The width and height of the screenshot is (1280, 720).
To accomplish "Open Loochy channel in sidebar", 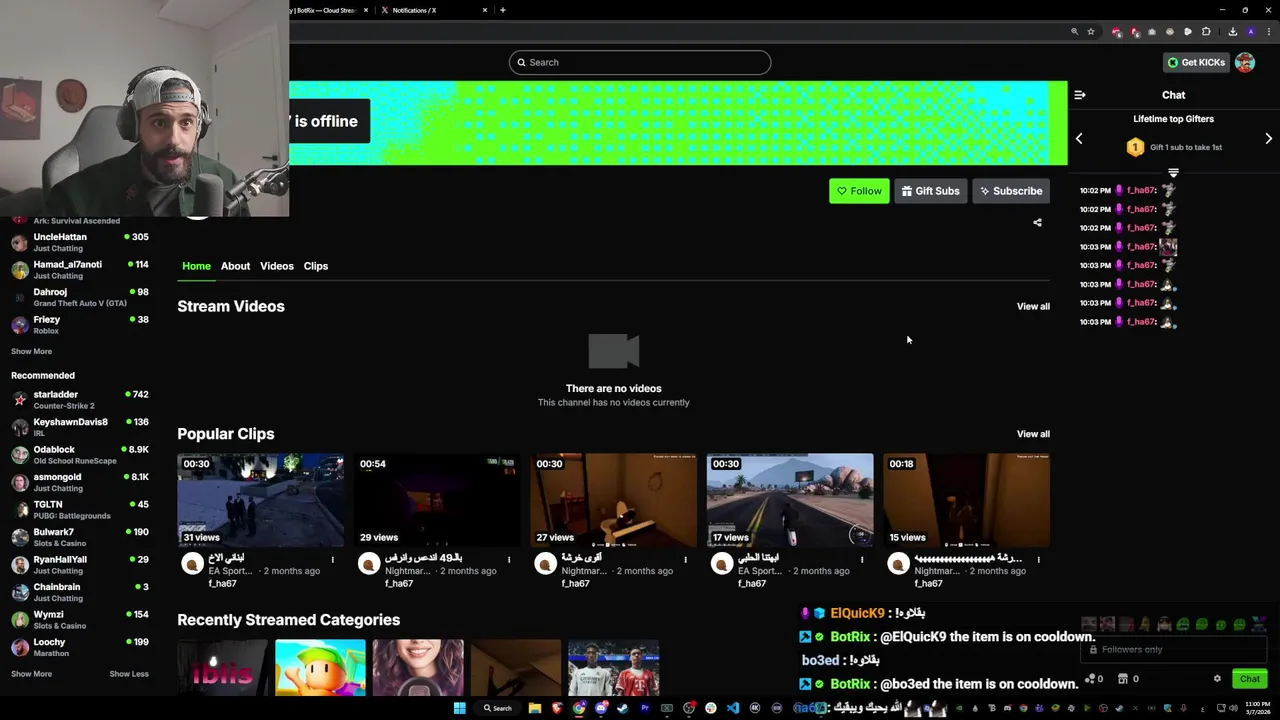I will click(80, 647).
